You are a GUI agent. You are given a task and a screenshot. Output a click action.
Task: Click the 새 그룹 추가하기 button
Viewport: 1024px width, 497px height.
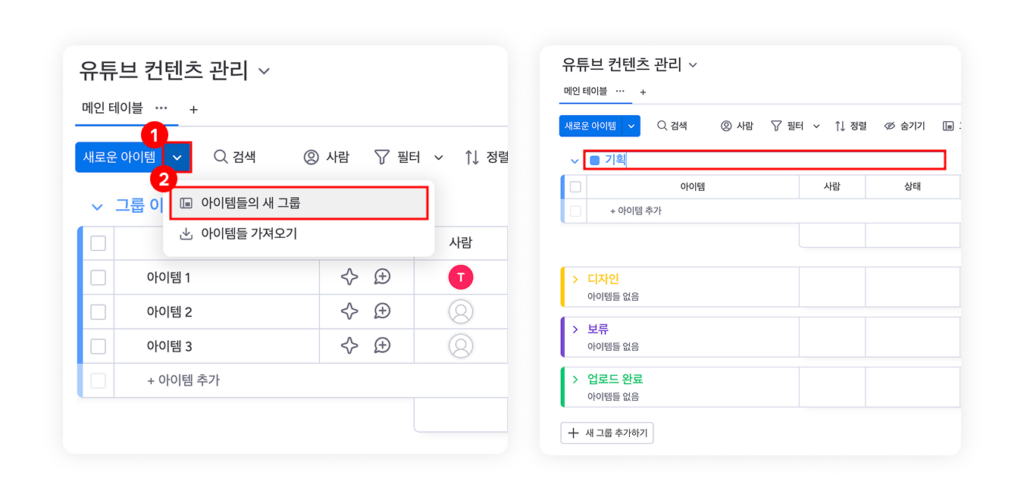pyautogui.click(x=607, y=432)
